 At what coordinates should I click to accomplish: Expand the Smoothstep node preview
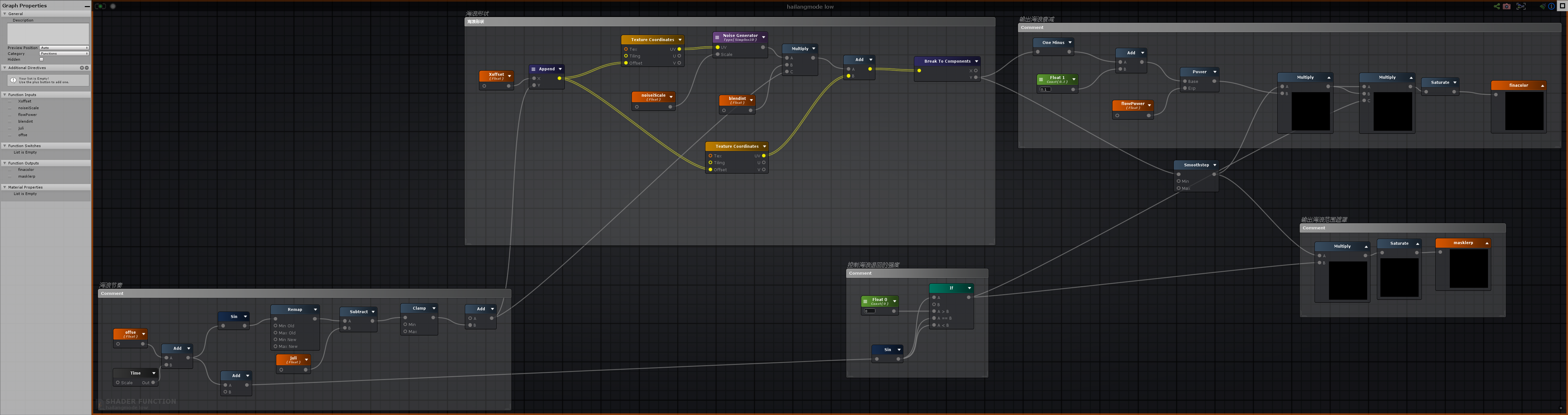pyautogui.click(x=1214, y=165)
